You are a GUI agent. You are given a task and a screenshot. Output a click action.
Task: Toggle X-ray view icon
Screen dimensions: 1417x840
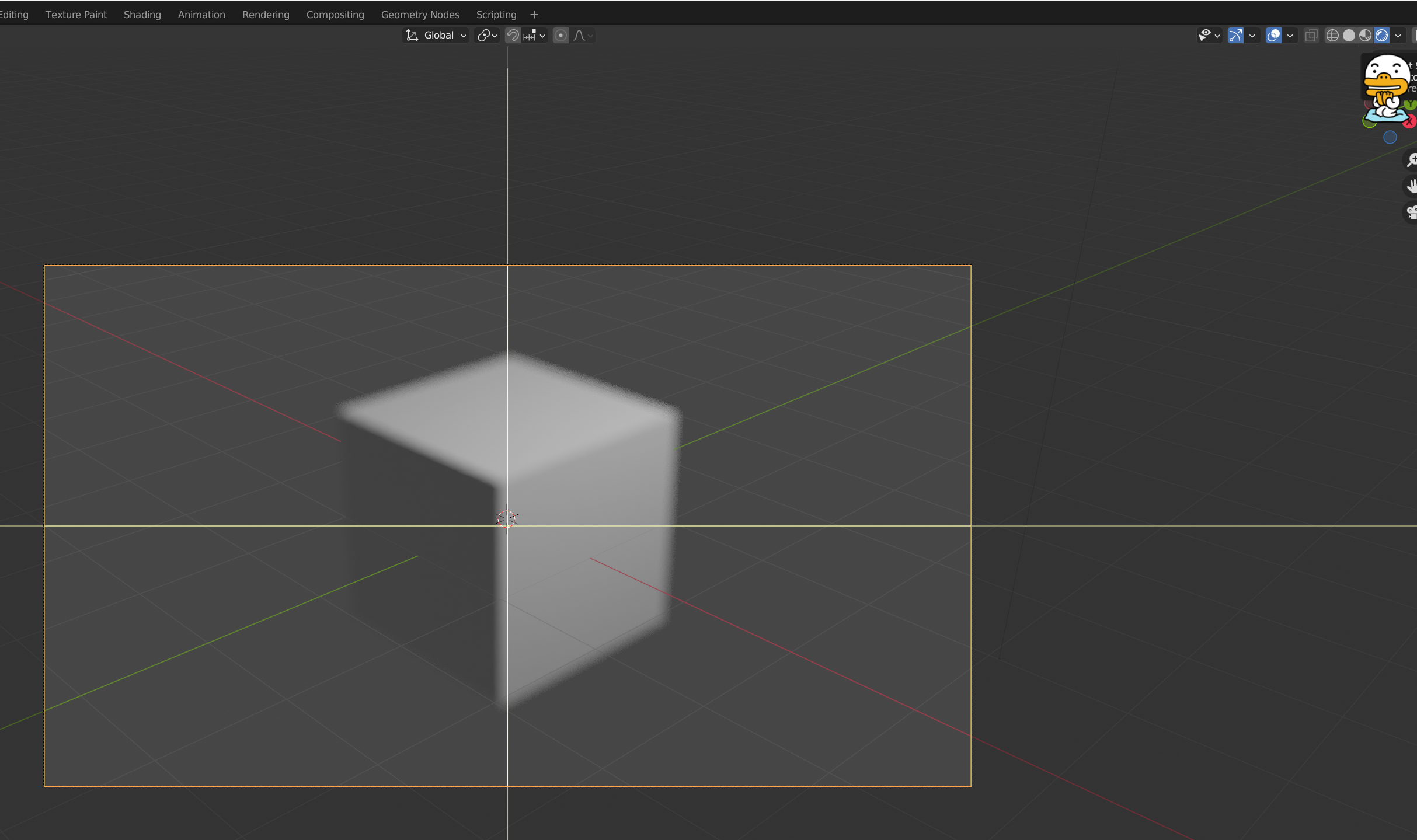1311,36
